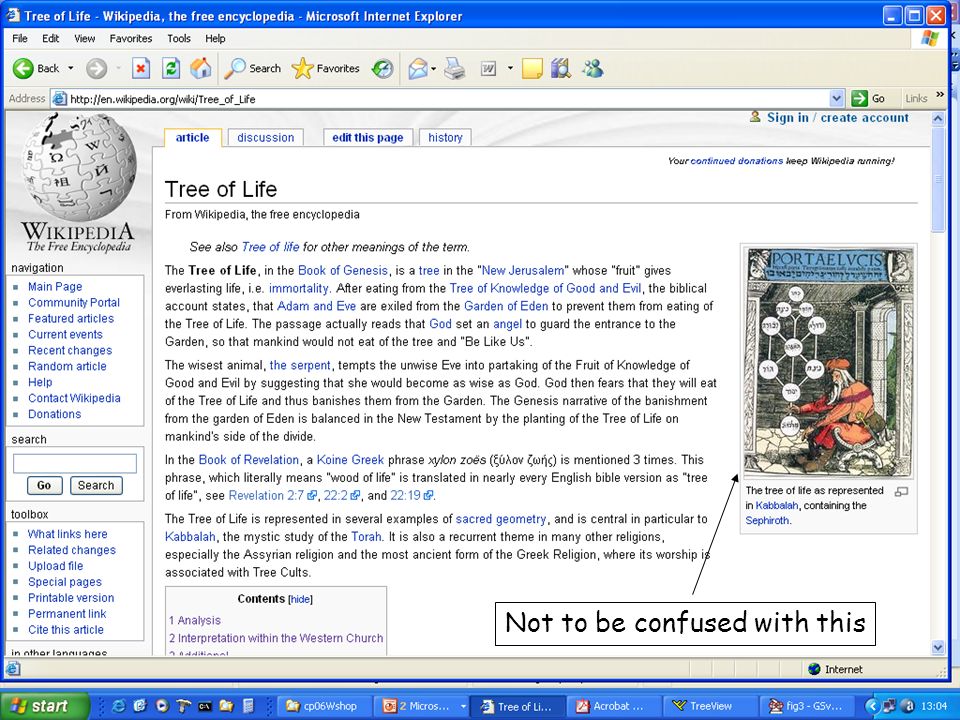Click the Print icon in toolbar
The height and width of the screenshot is (720, 960).
454,69
